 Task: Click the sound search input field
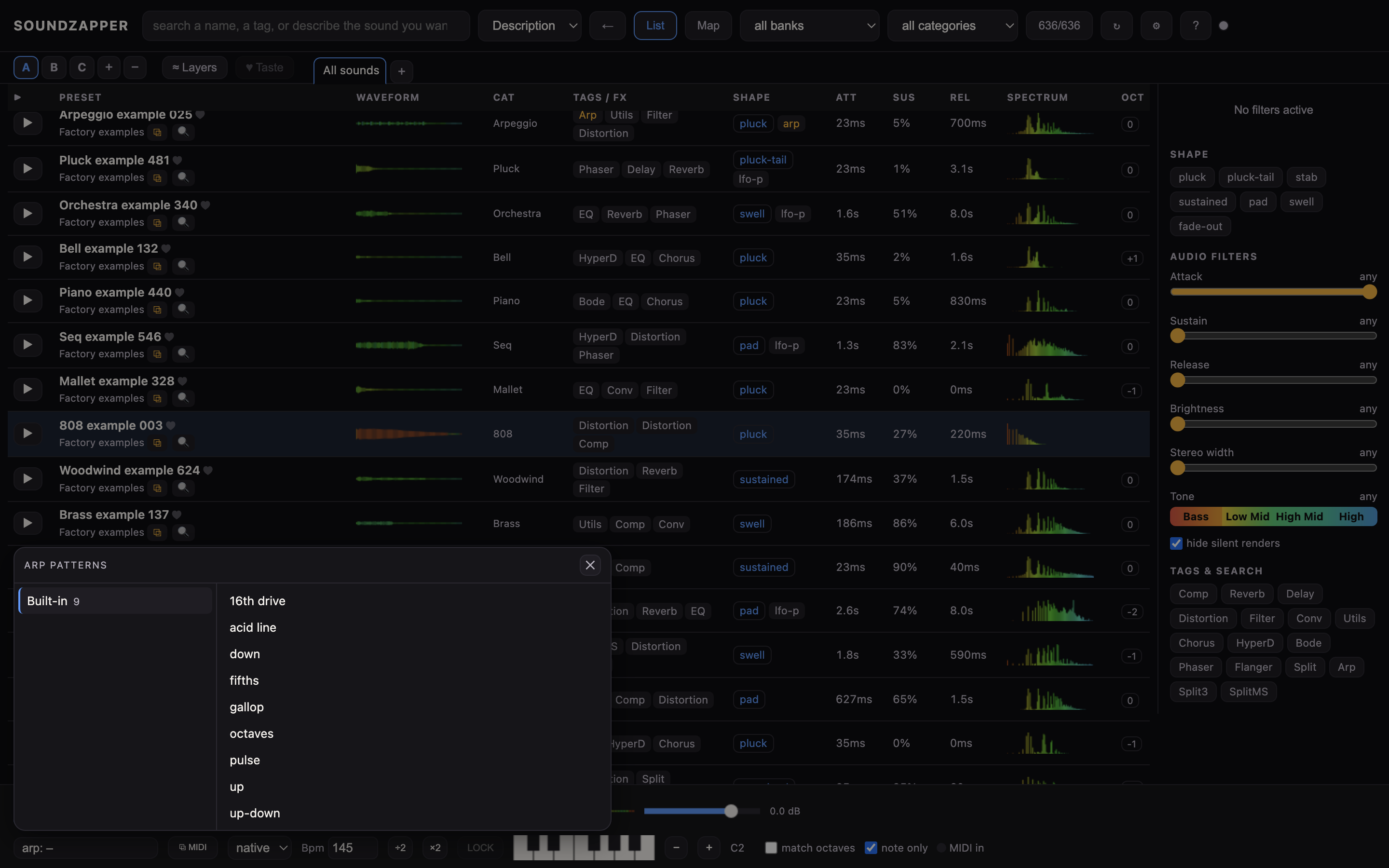(306, 26)
